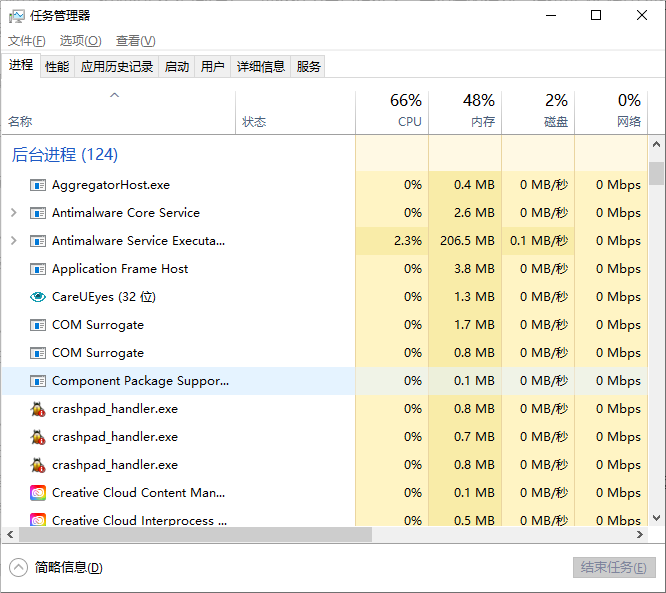Minimize the Task Manager window

coord(551,16)
